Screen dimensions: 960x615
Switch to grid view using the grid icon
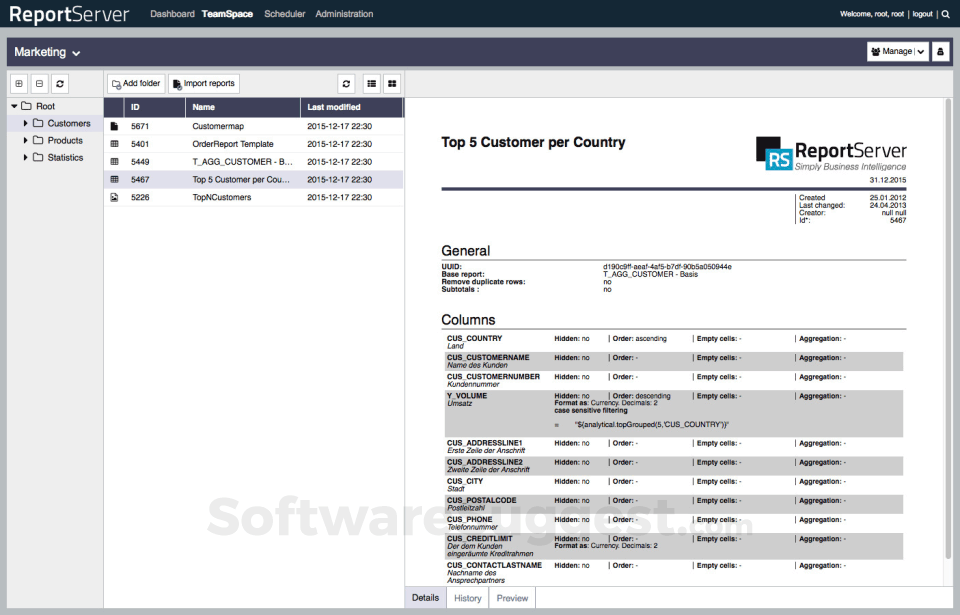390,83
